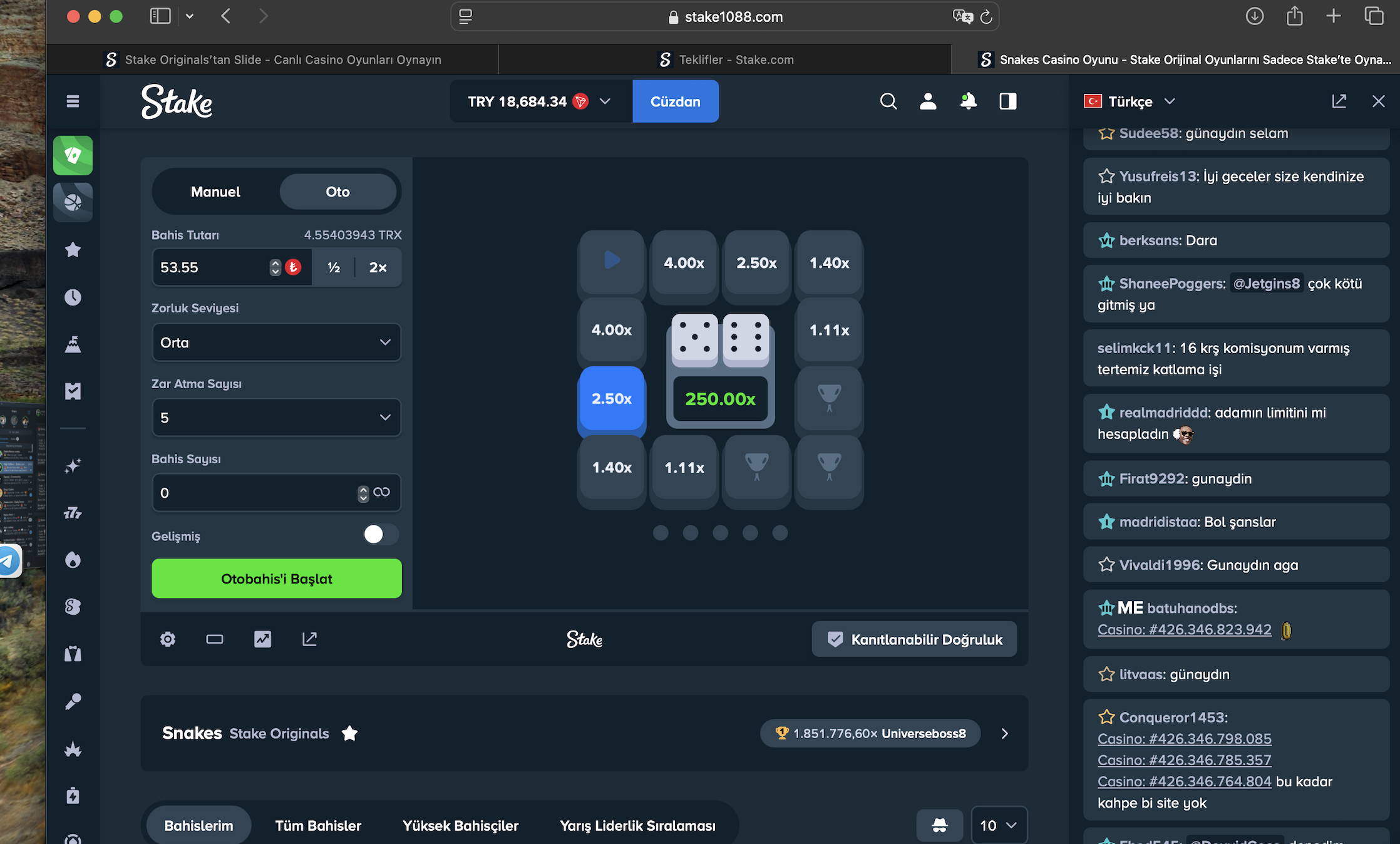Viewport: 1400px width, 844px height.
Task: Select the Oto betting tab
Action: (x=337, y=192)
